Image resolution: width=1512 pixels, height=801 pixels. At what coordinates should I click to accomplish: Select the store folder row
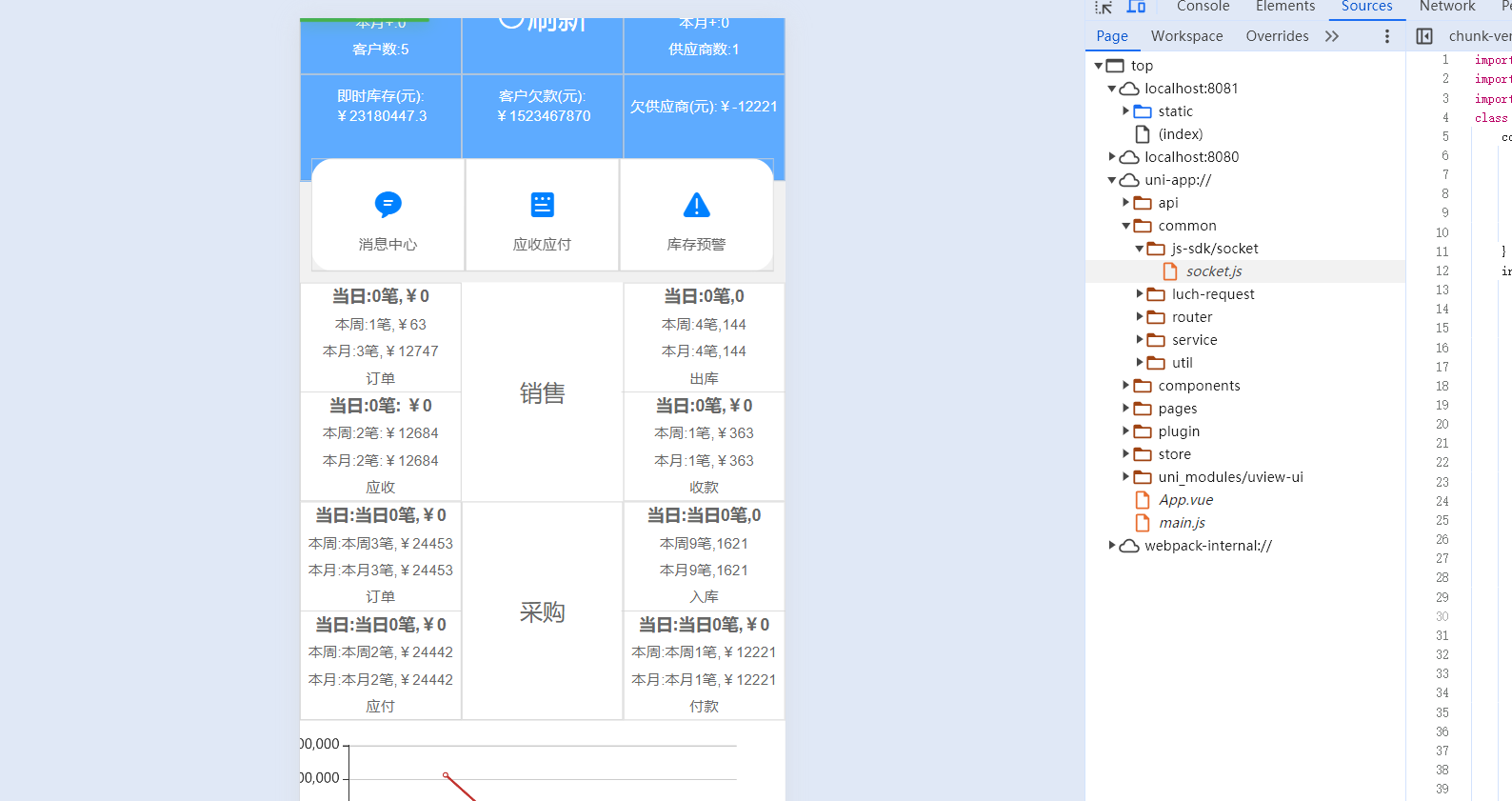[1245, 454]
